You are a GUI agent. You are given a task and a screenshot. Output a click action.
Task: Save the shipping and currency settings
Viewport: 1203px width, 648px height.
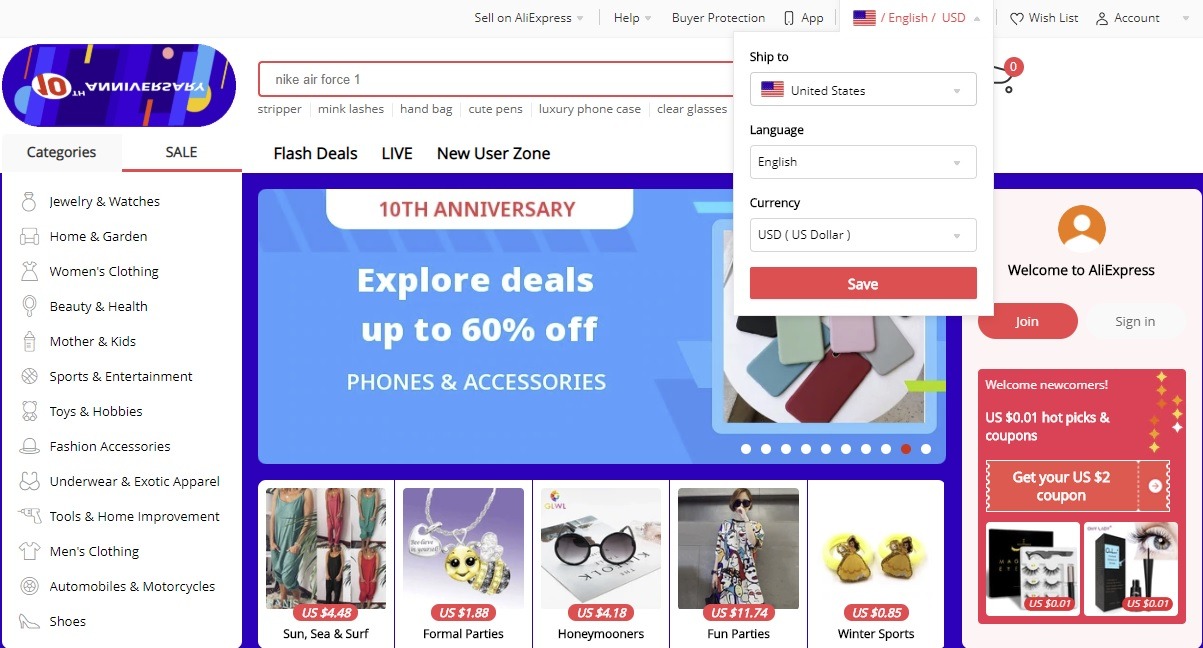(x=863, y=284)
